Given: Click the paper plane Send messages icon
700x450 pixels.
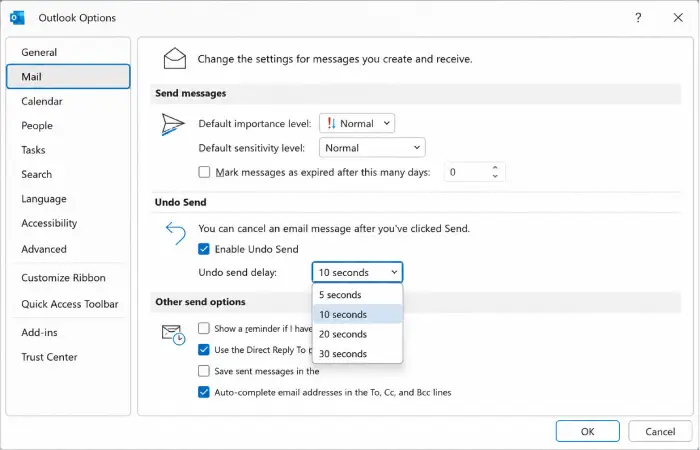Looking at the screenshot, I should pos(173,124).
